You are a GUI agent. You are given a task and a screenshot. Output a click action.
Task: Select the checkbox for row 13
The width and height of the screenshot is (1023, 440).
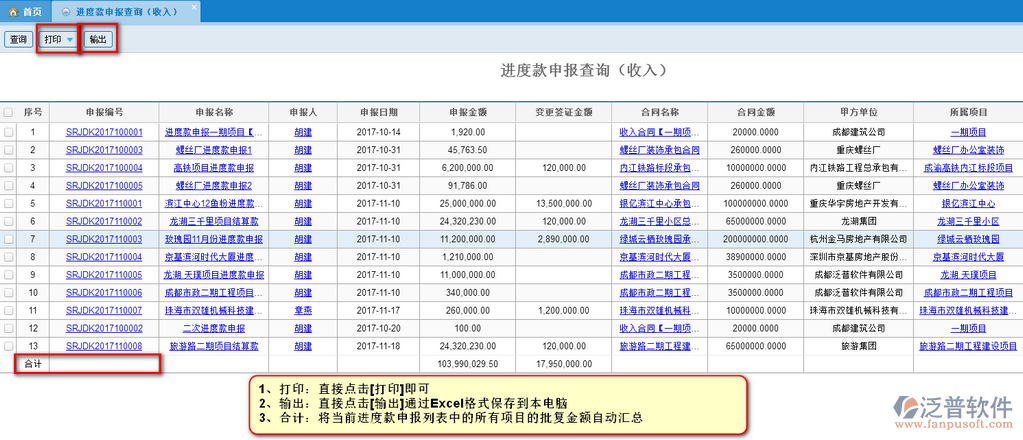(x=9, y=346)
